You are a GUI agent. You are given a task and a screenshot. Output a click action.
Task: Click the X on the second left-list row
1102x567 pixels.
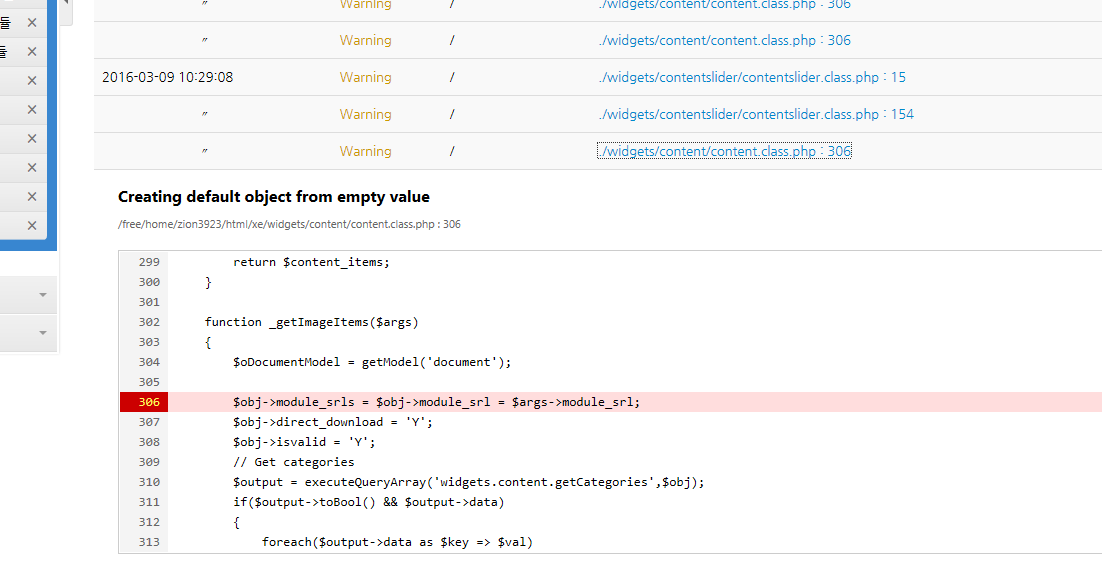32,51
